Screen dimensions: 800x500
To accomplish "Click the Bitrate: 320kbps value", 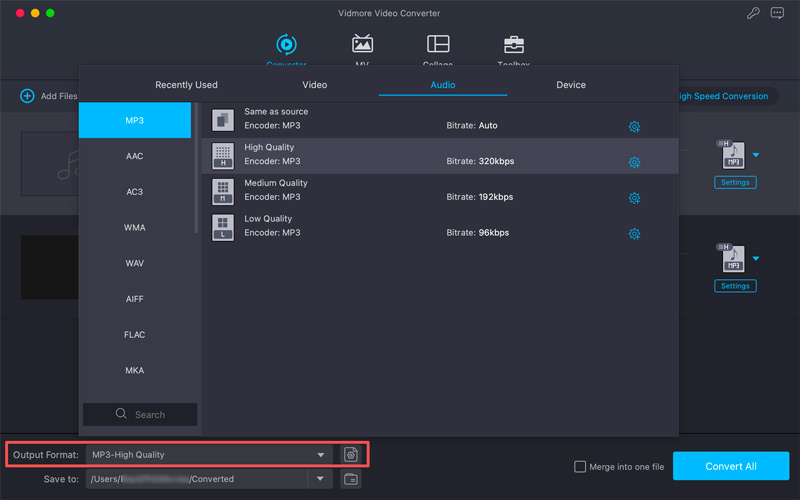I will click(x=480, y=161).
